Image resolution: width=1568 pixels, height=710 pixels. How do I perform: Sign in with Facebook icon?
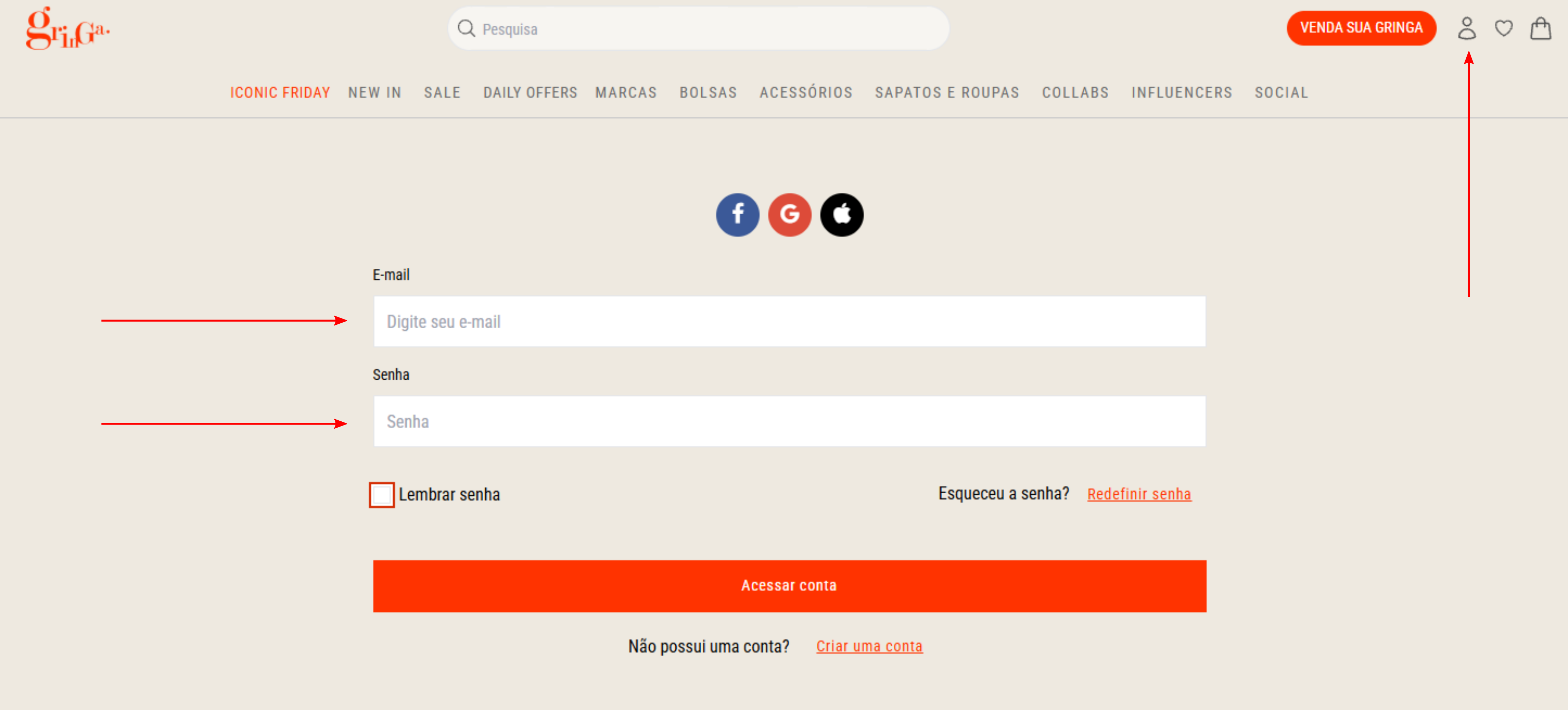[737, 215]
